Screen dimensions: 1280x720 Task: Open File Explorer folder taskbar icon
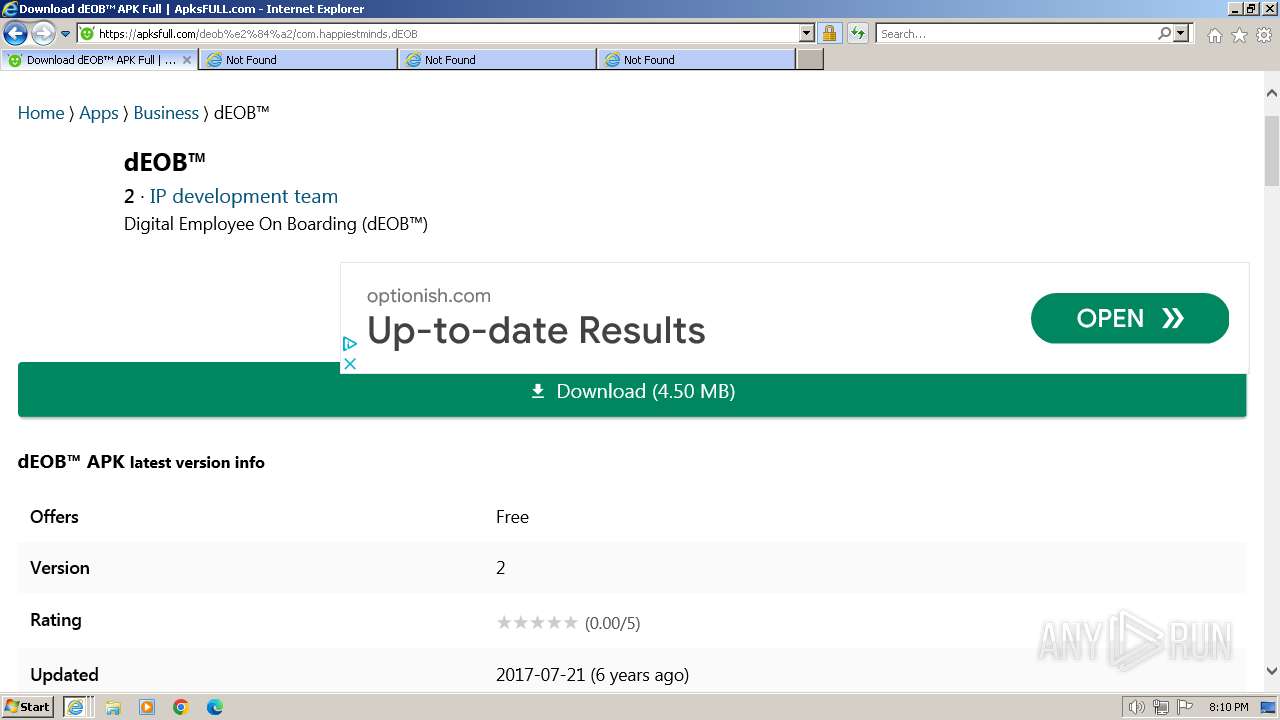(x=113, y=707)
